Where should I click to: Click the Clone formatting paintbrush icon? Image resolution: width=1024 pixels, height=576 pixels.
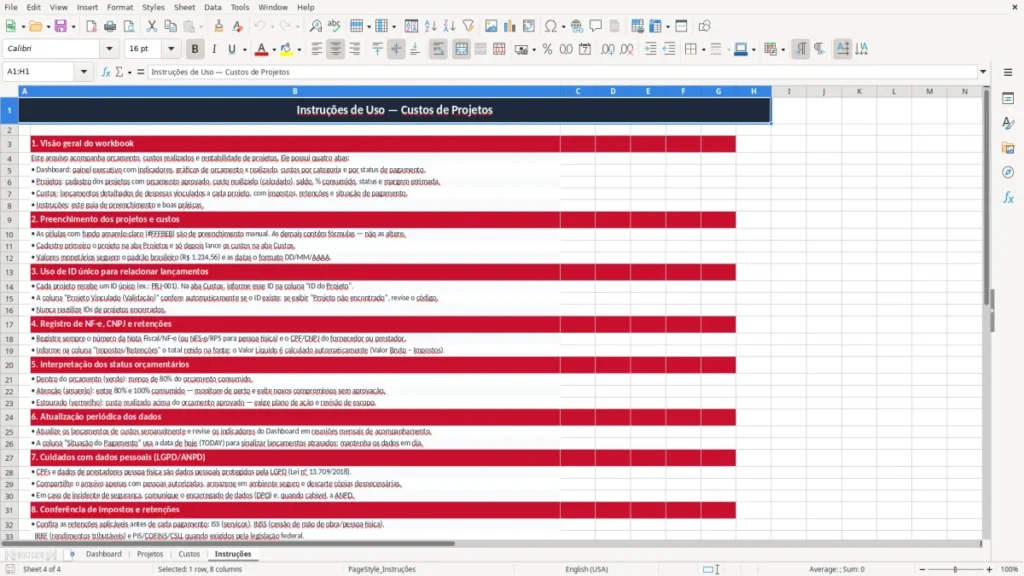click(219, 26)
